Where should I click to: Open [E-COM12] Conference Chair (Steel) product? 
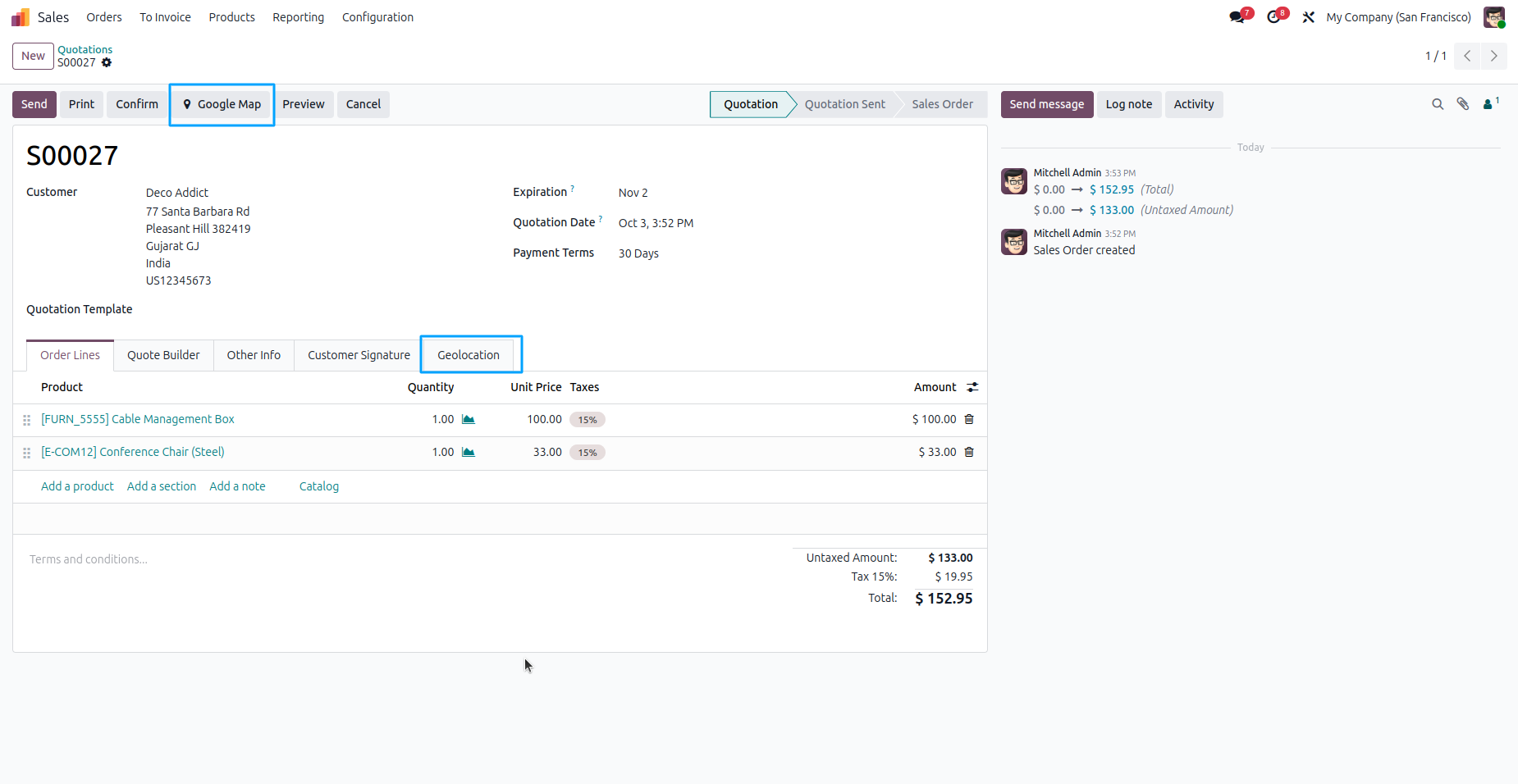pyautogui.click(x=133, y=452)
